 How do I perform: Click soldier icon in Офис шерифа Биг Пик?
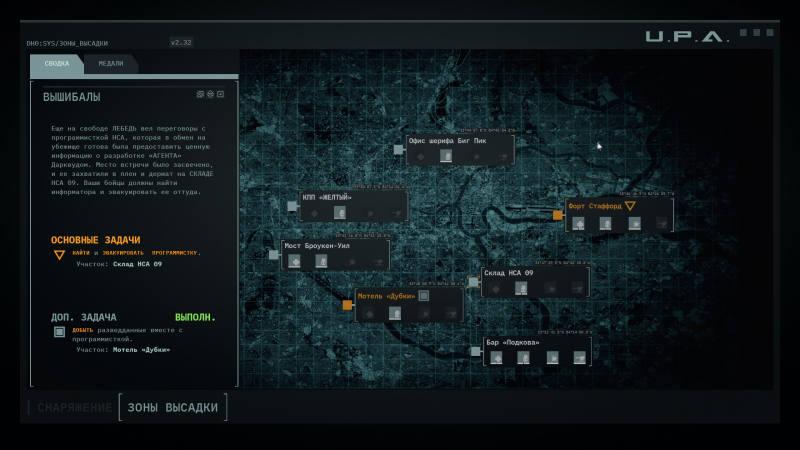tap(446, 156)
